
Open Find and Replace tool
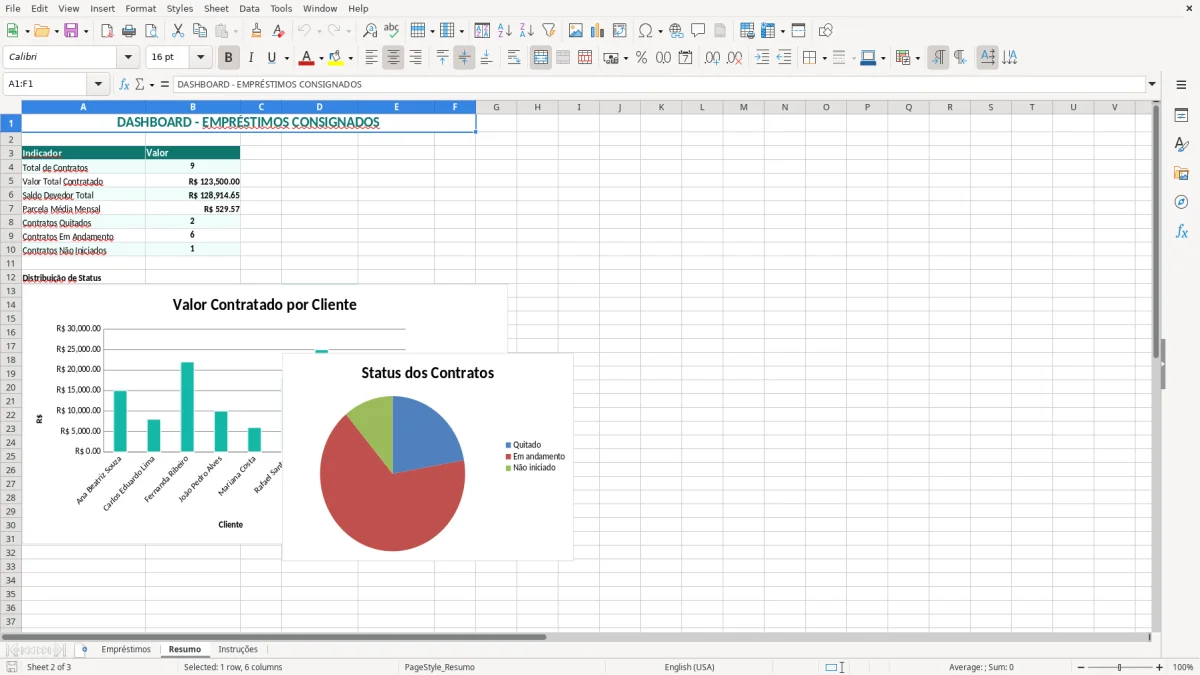click(370, 31)
